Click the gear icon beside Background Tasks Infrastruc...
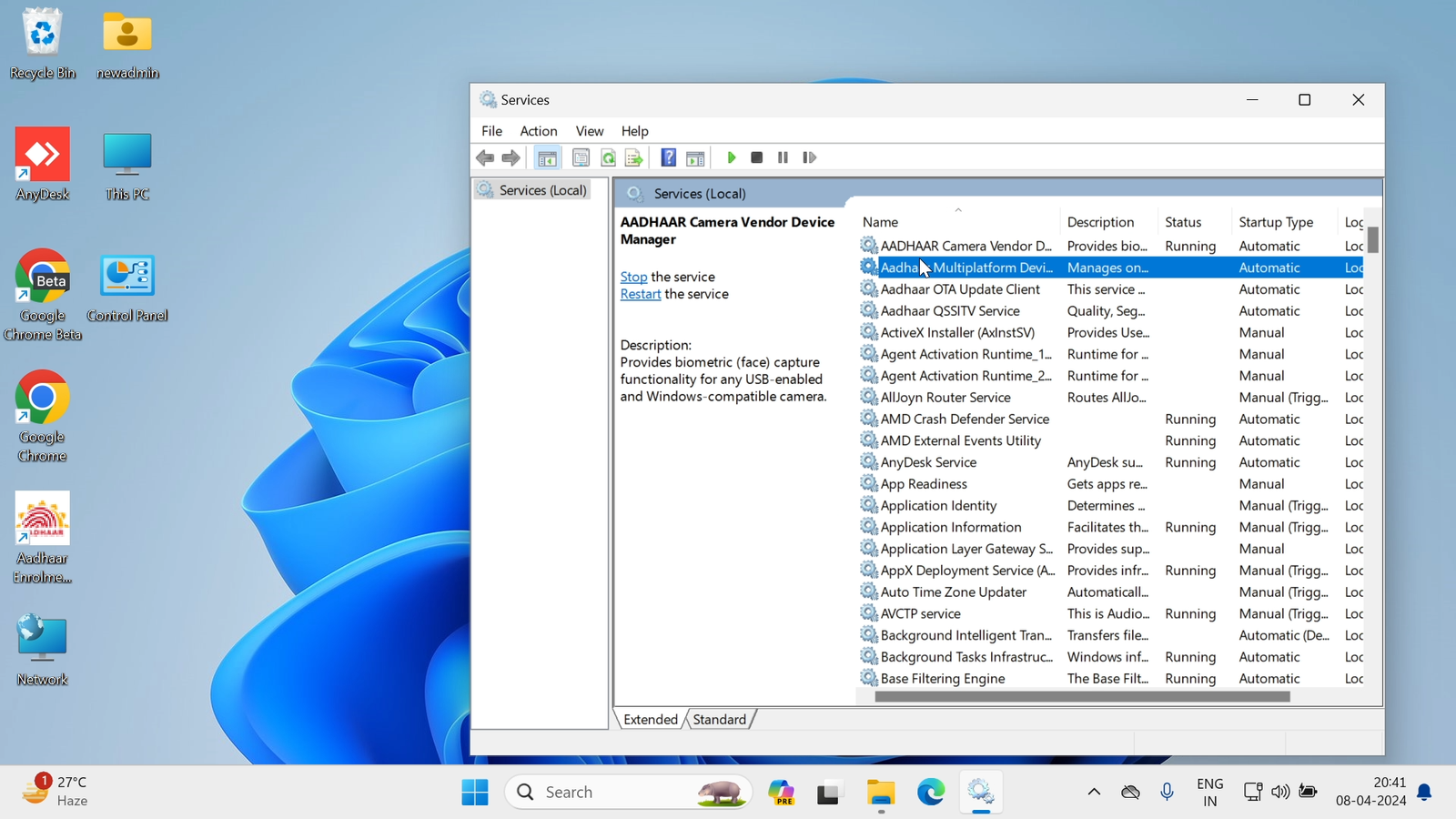 pos(869,657)
